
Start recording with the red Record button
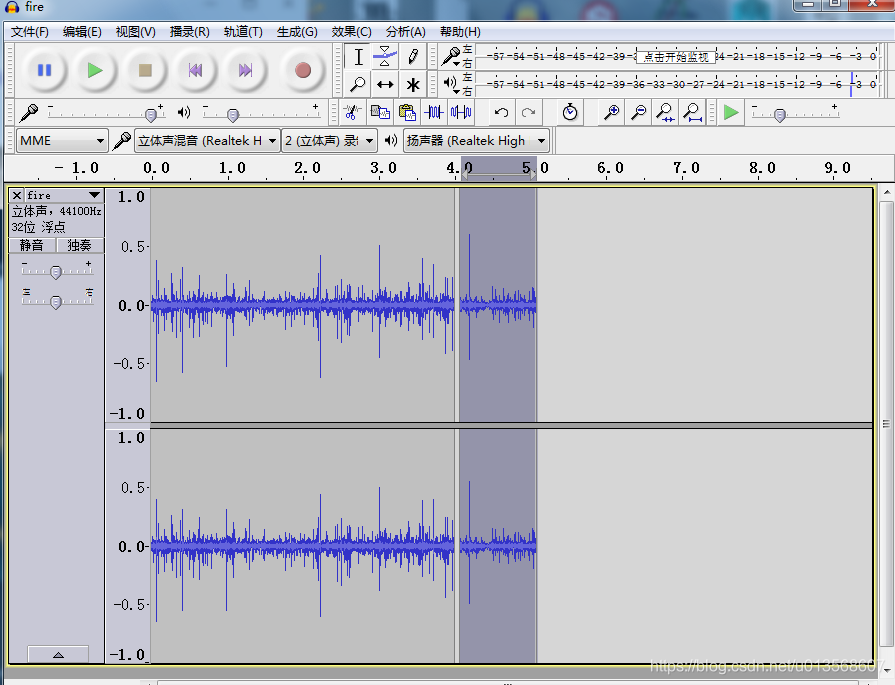pos(303,70)
